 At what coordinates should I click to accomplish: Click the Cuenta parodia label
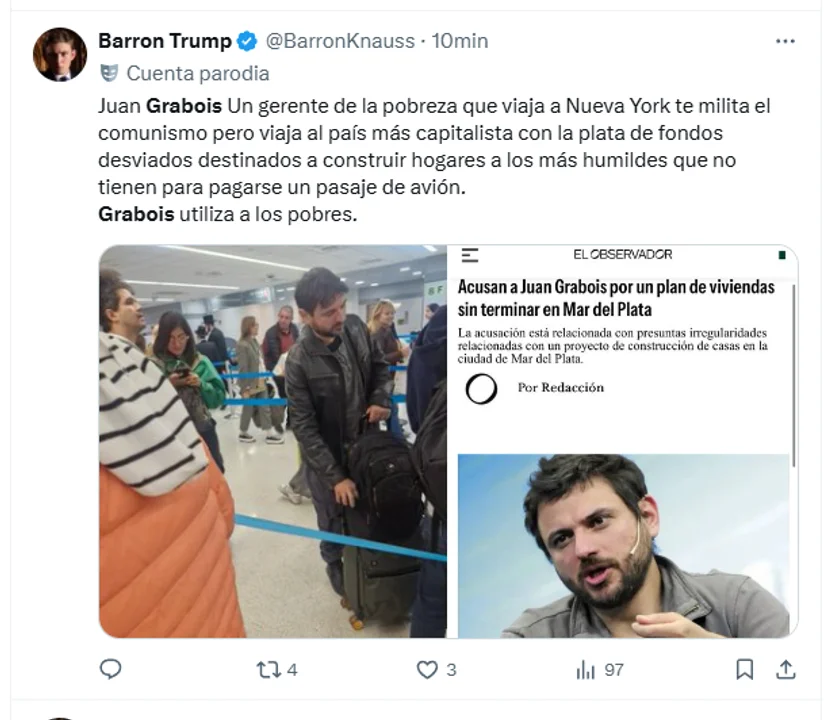(198, 73)
